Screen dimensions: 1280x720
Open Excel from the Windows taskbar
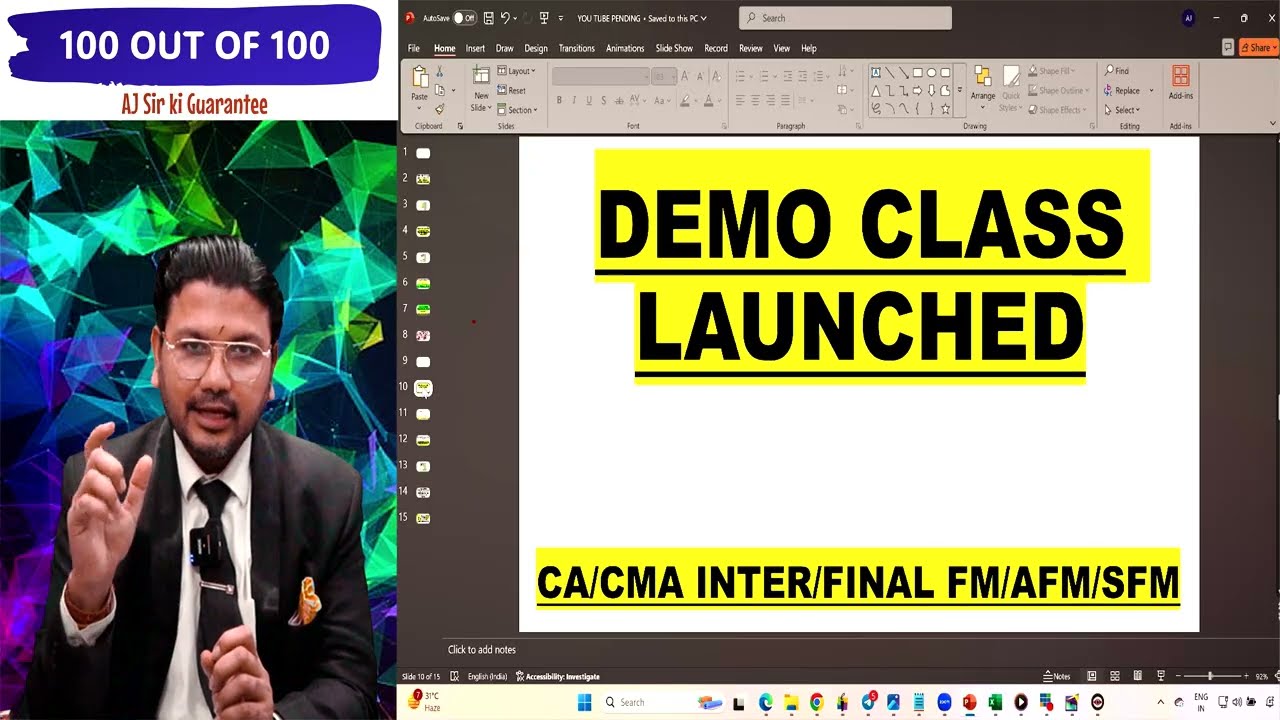995,702
